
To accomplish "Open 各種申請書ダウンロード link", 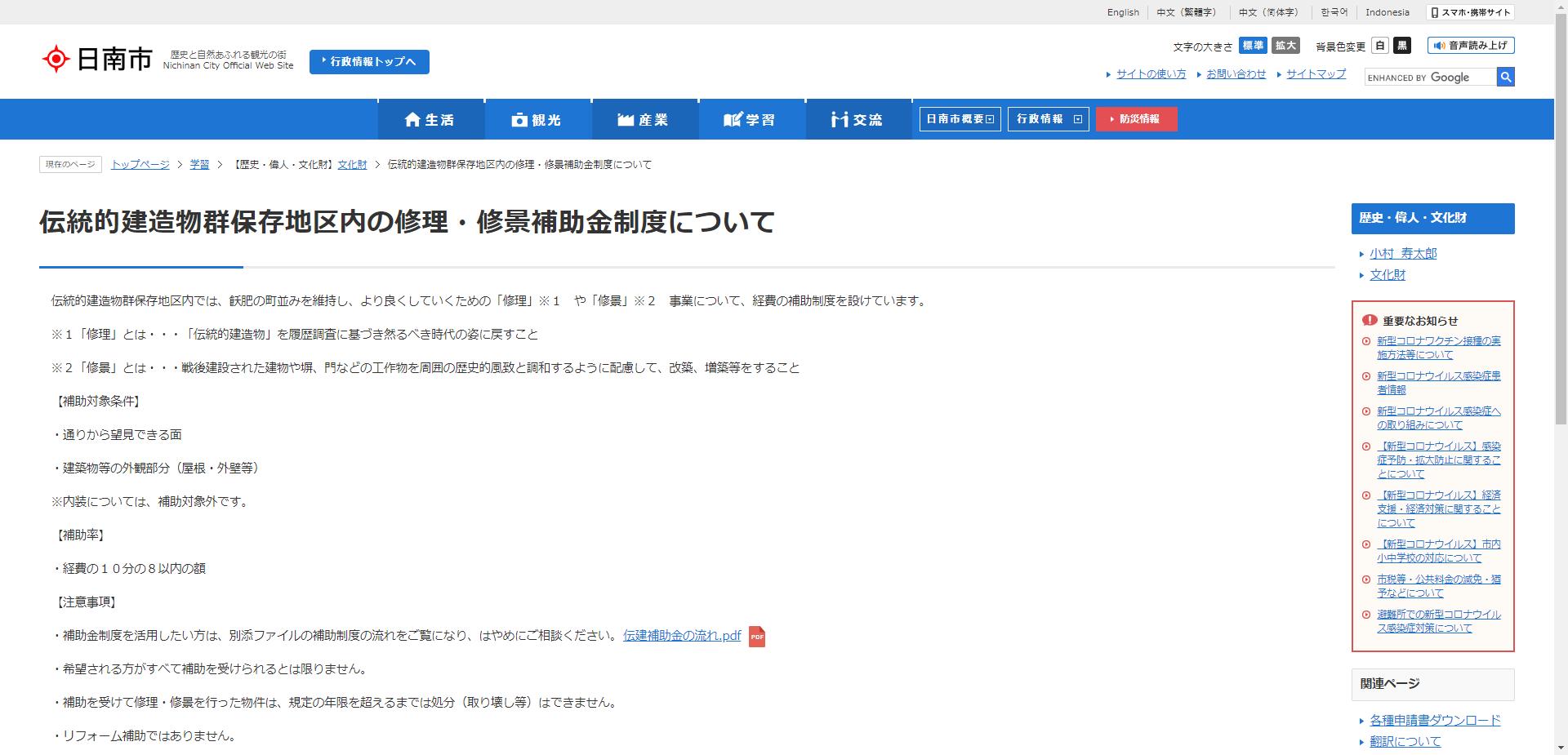I will coord(1435,720).
